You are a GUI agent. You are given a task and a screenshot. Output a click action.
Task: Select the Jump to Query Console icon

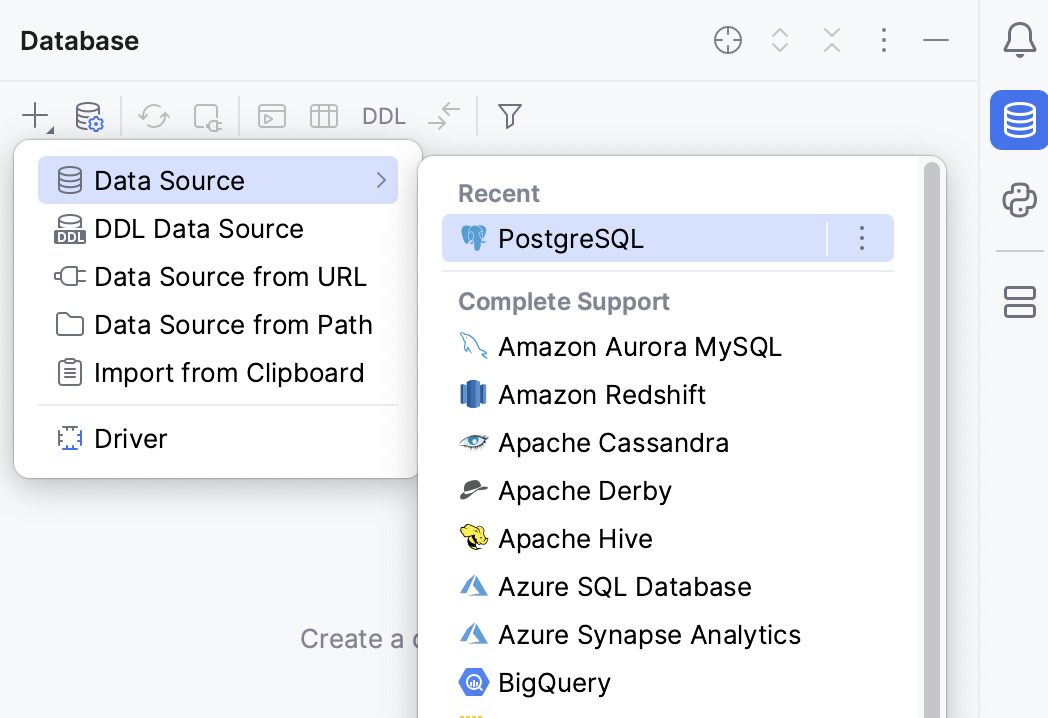[270, 116]
